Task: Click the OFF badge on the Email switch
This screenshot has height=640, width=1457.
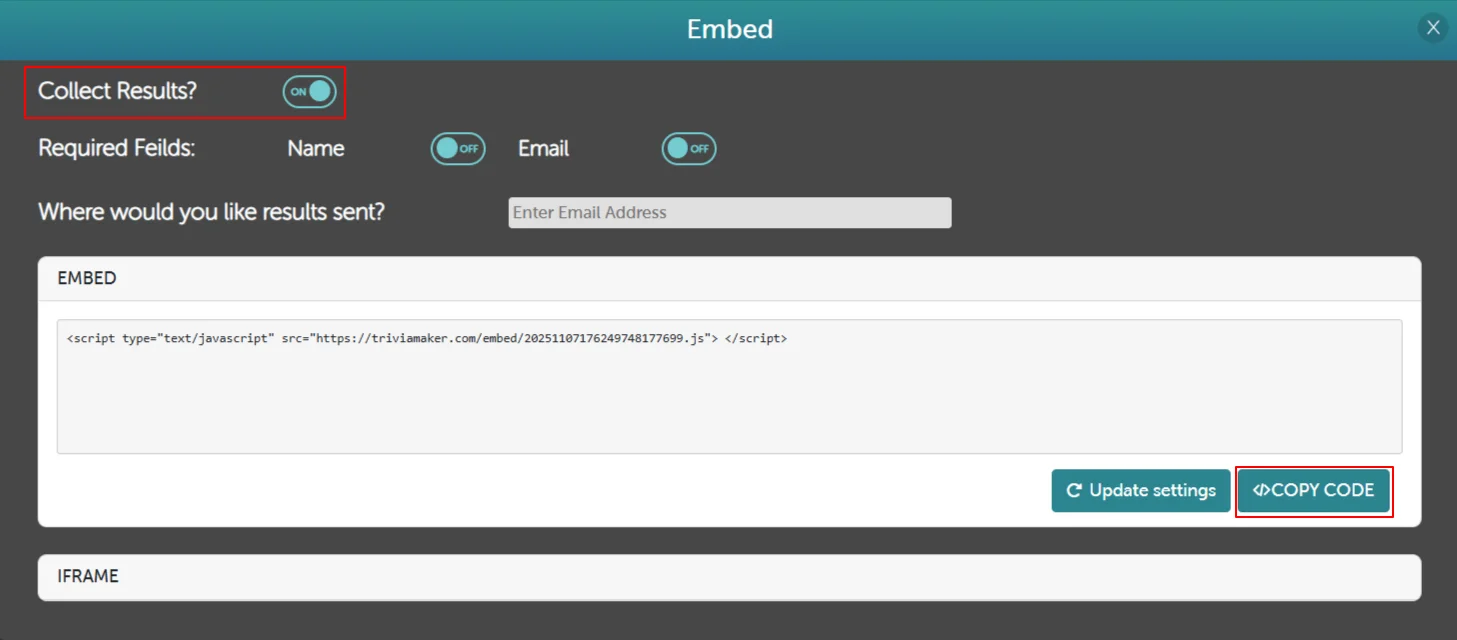Action: tap(698, 148)
